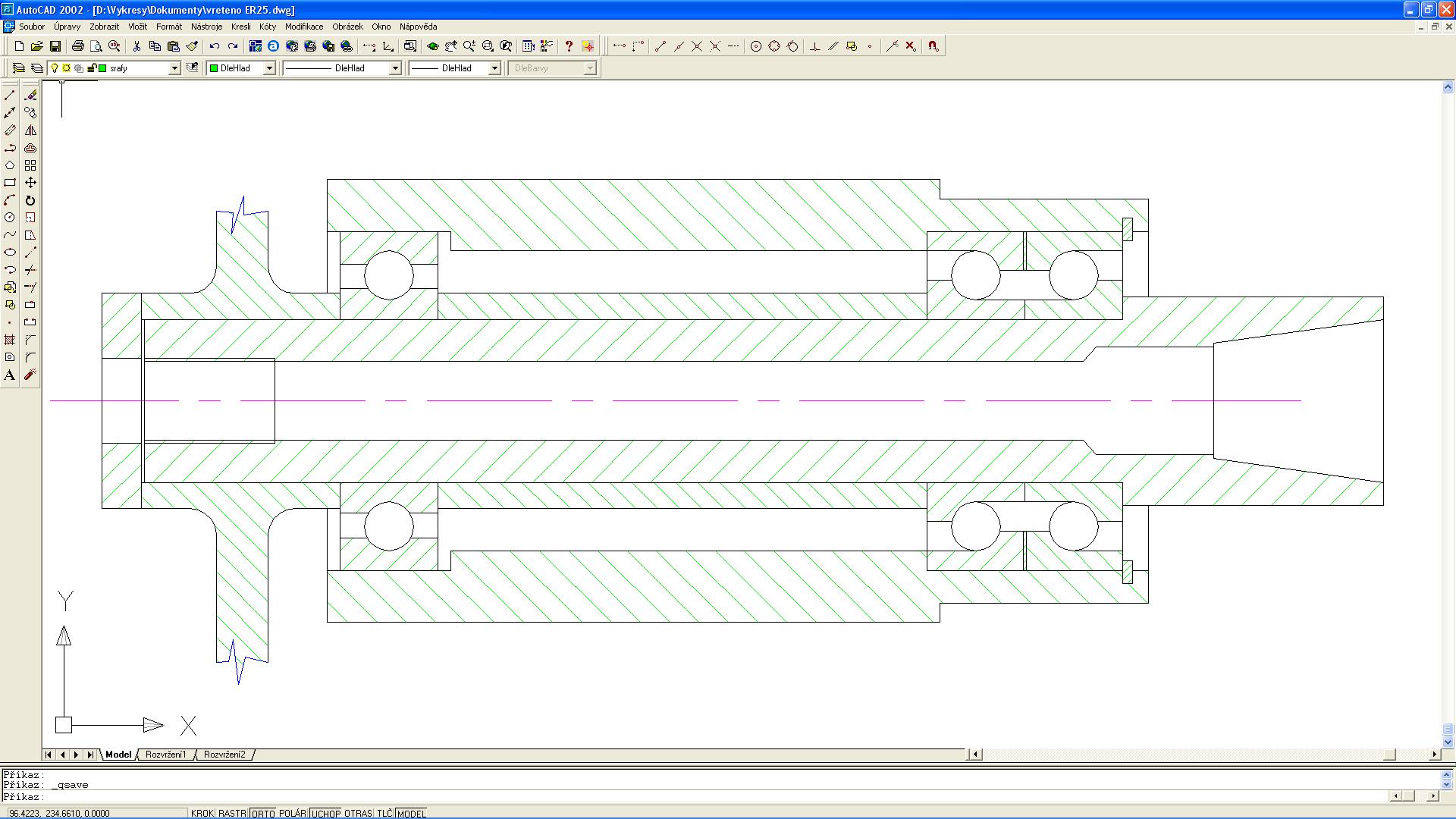Select the Rotate modify tool
The image size is (1456, 819).
[30, 201]
